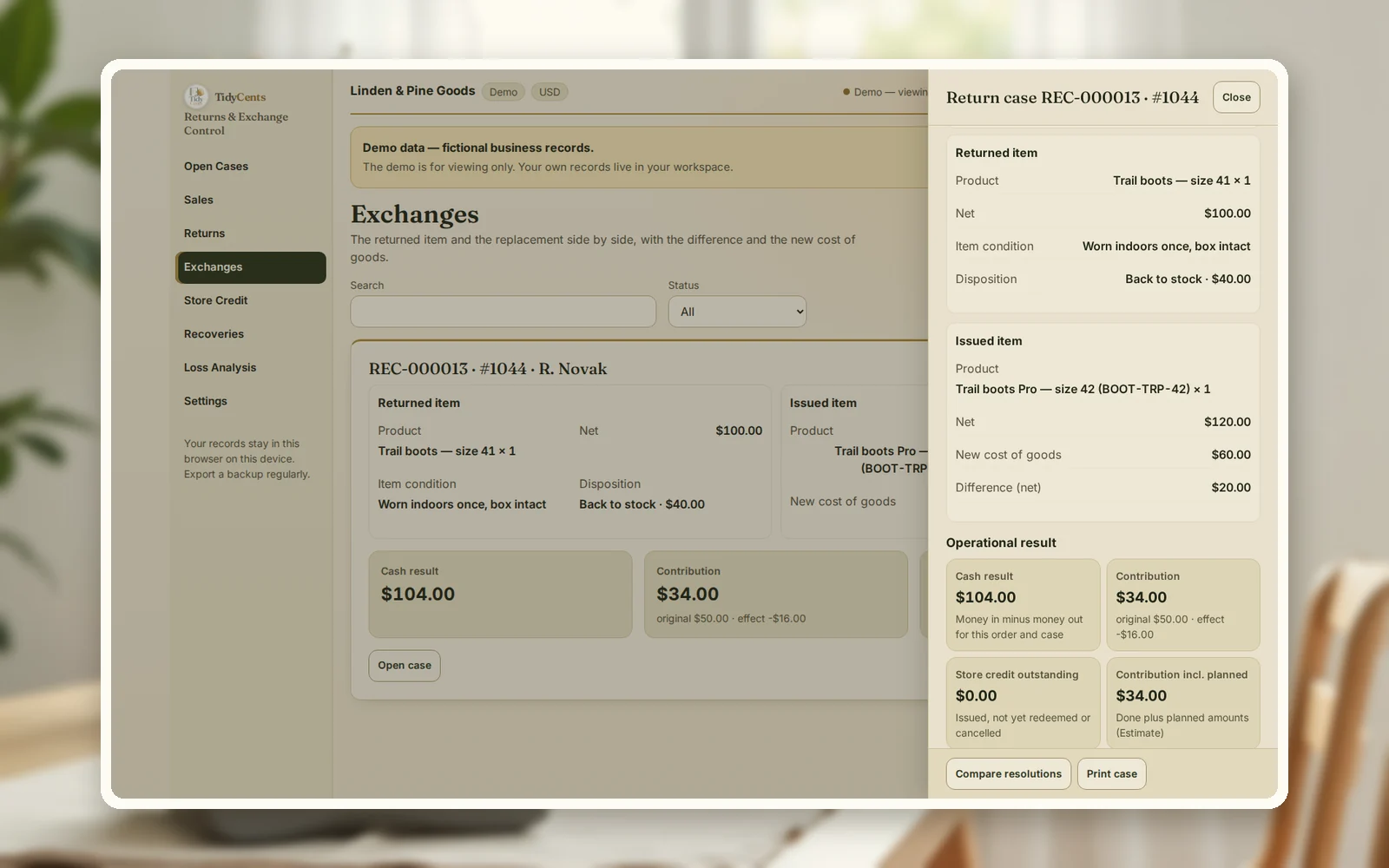
Task: Click the Print case button
Action: pos(1112,774)
